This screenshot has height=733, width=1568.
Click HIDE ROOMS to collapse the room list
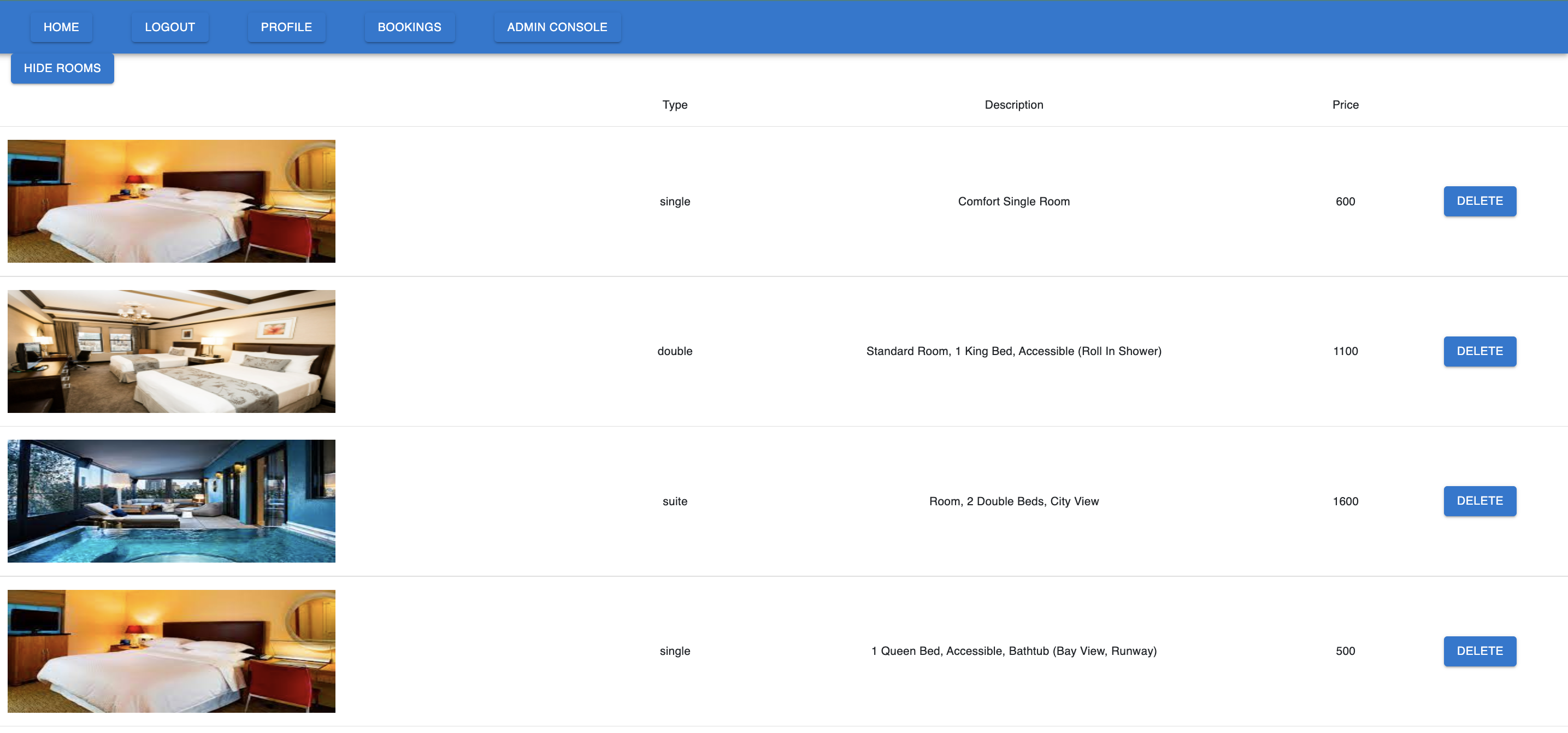pos(62,68)
